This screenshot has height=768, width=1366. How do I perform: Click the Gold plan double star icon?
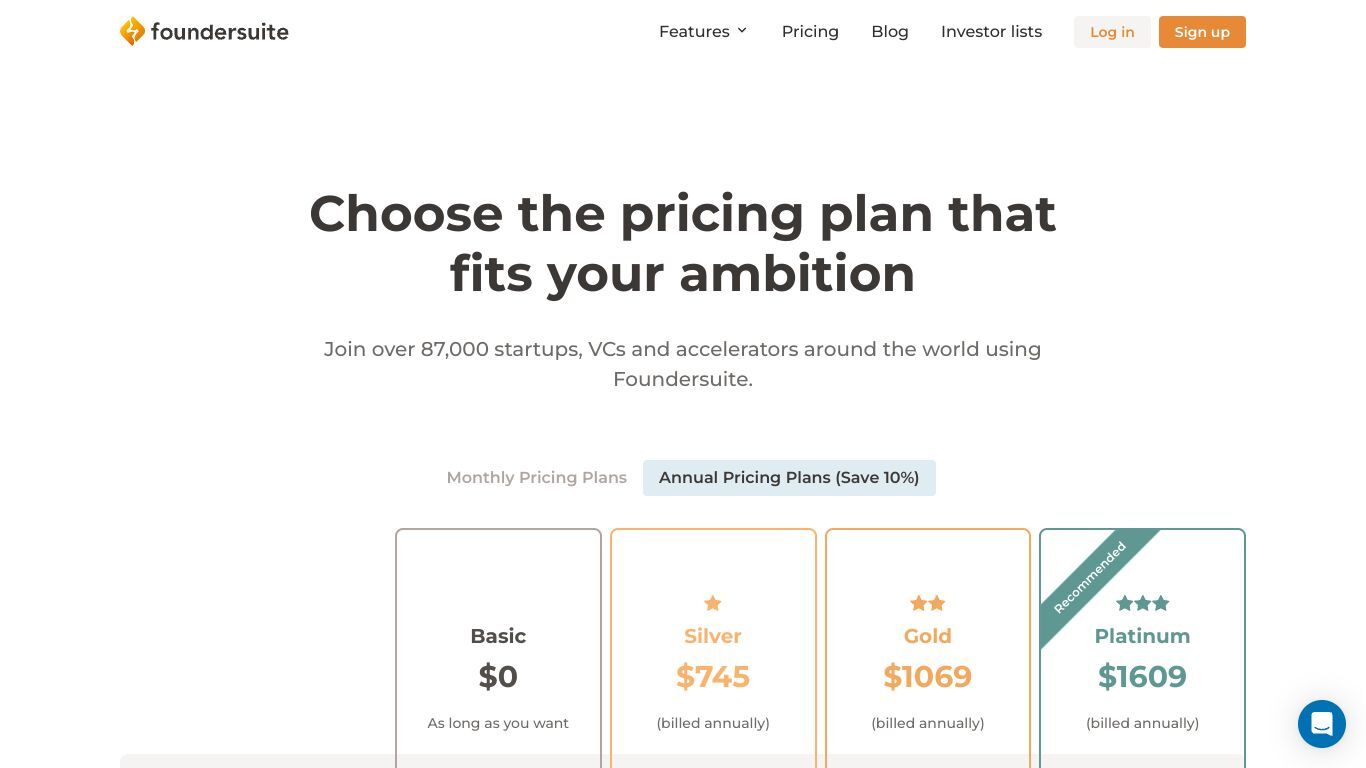[x=928, y=603]
